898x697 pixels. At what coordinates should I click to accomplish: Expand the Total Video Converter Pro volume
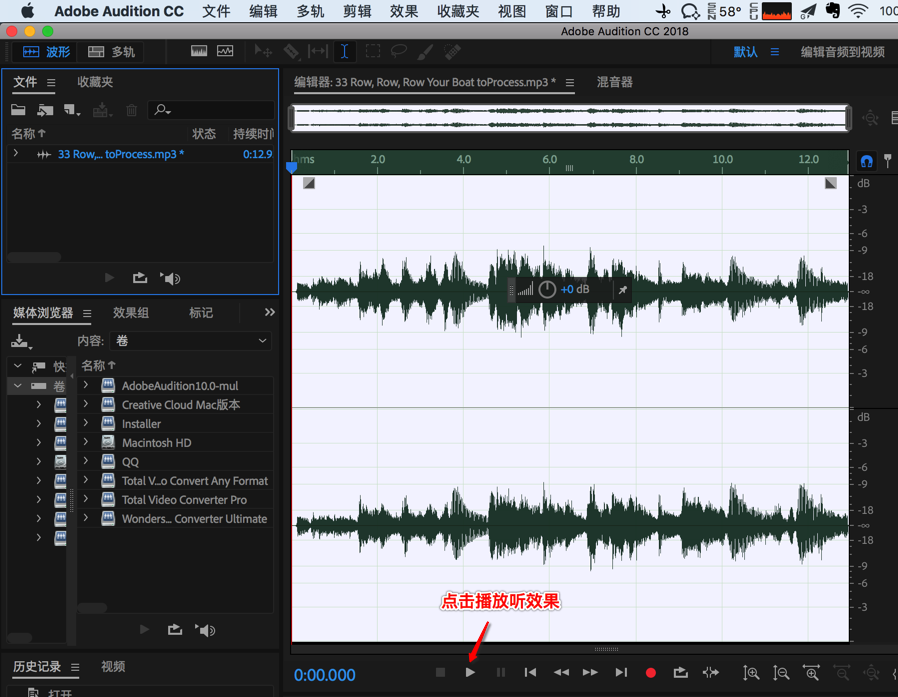point(86,499)
